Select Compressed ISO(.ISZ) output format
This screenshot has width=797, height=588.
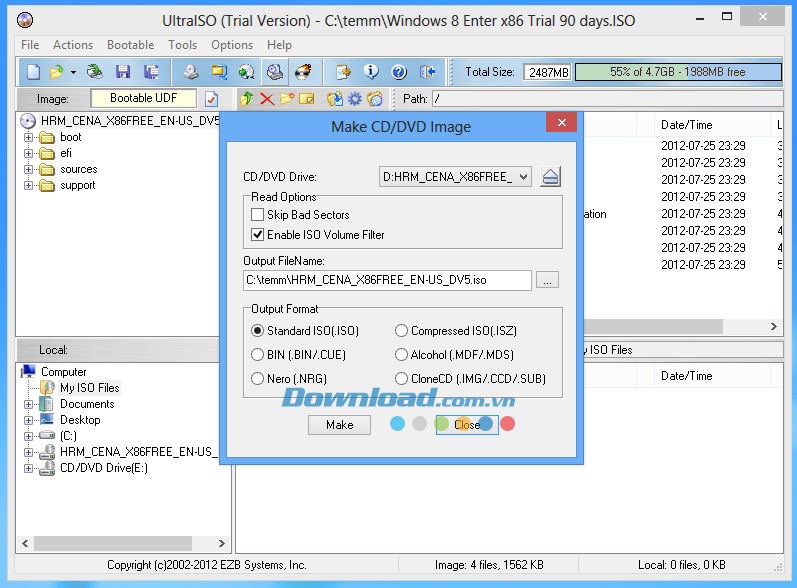pos(401,331)
